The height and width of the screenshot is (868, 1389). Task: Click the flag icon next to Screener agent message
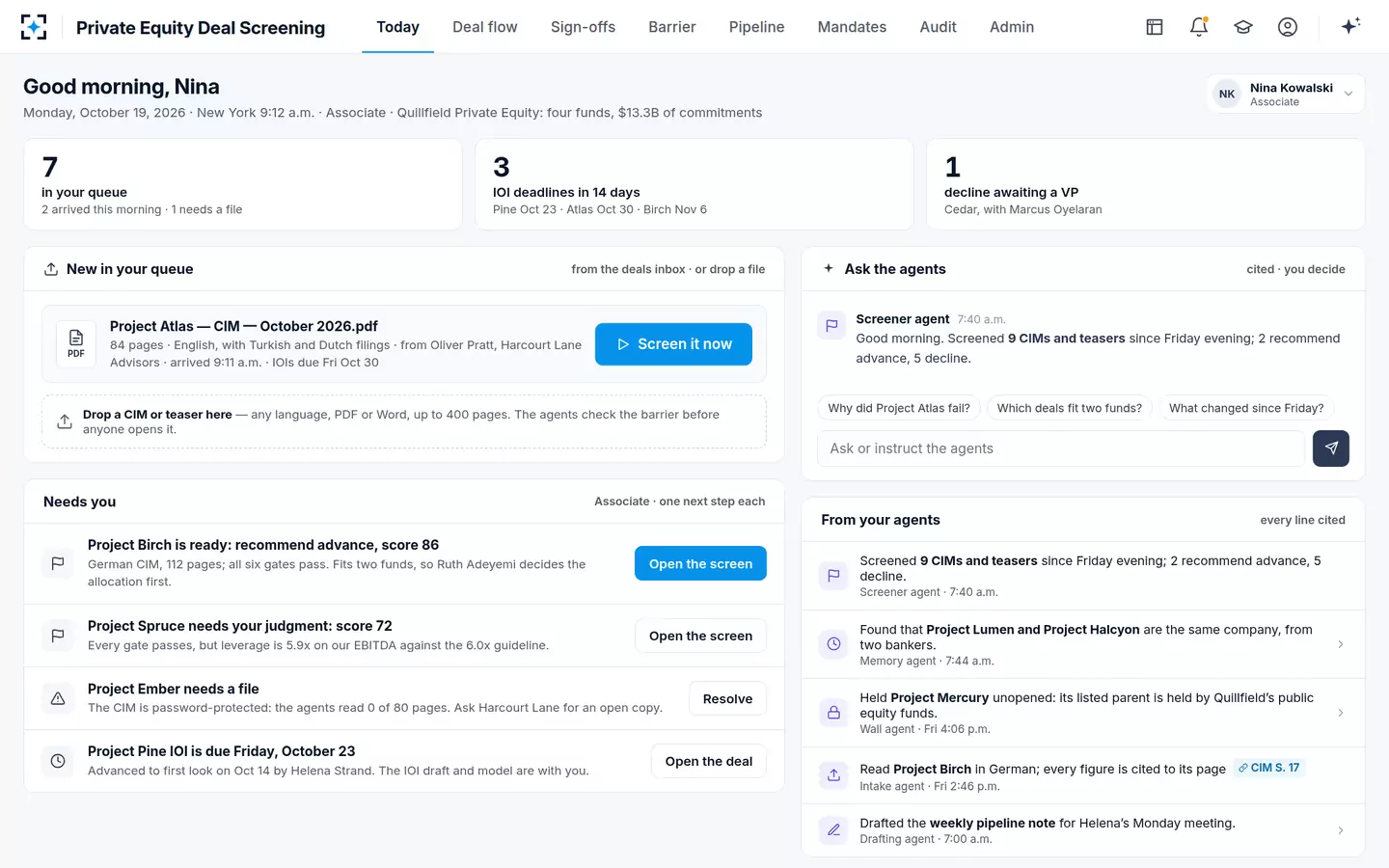831,326
